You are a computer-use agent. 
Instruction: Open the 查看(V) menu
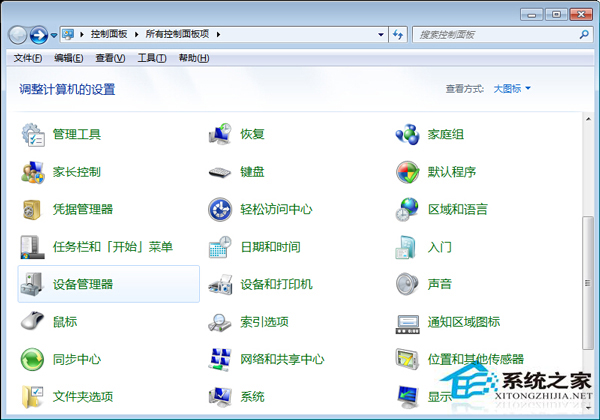(110, 58)
